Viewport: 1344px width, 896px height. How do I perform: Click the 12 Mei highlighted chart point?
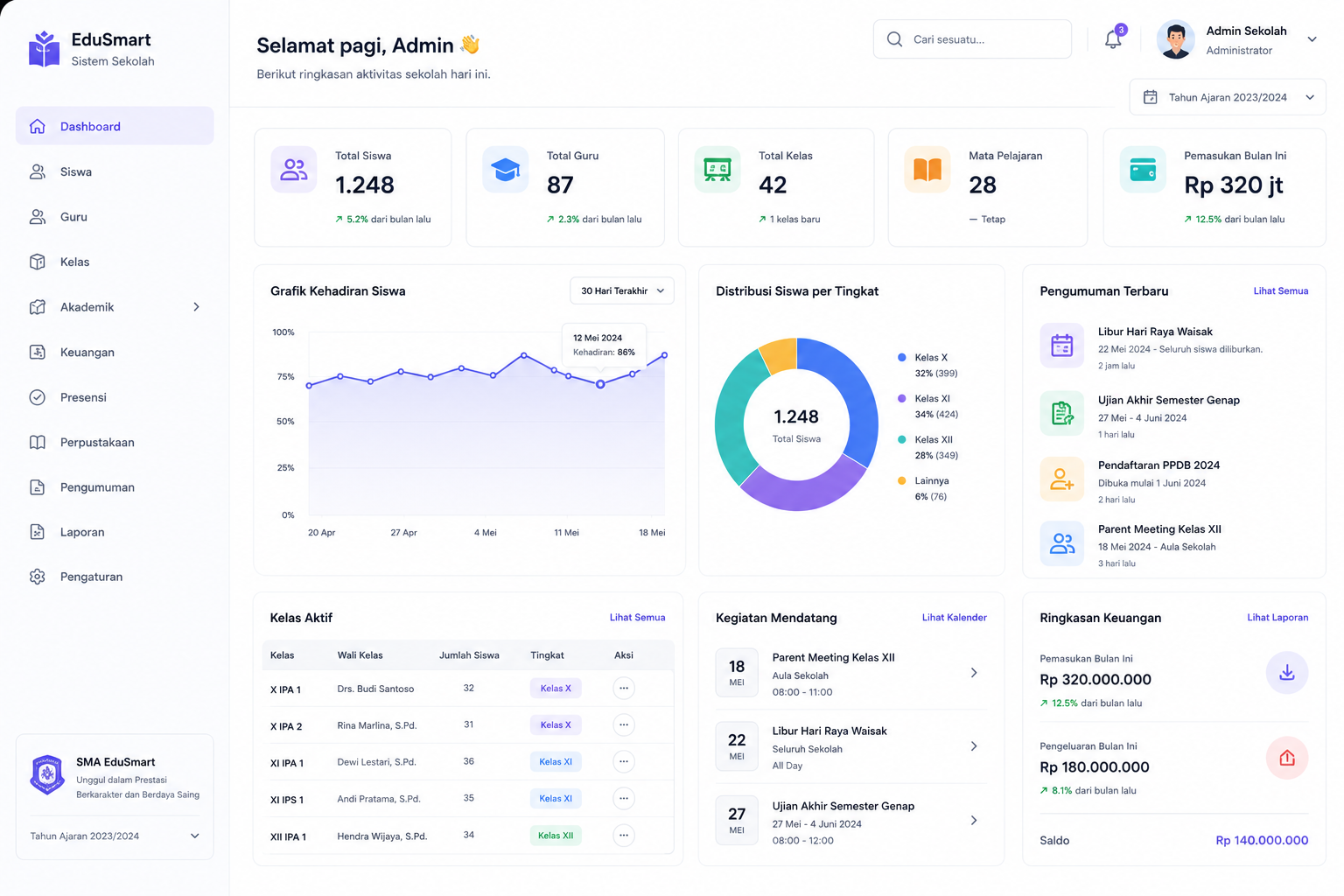point(600,384)
